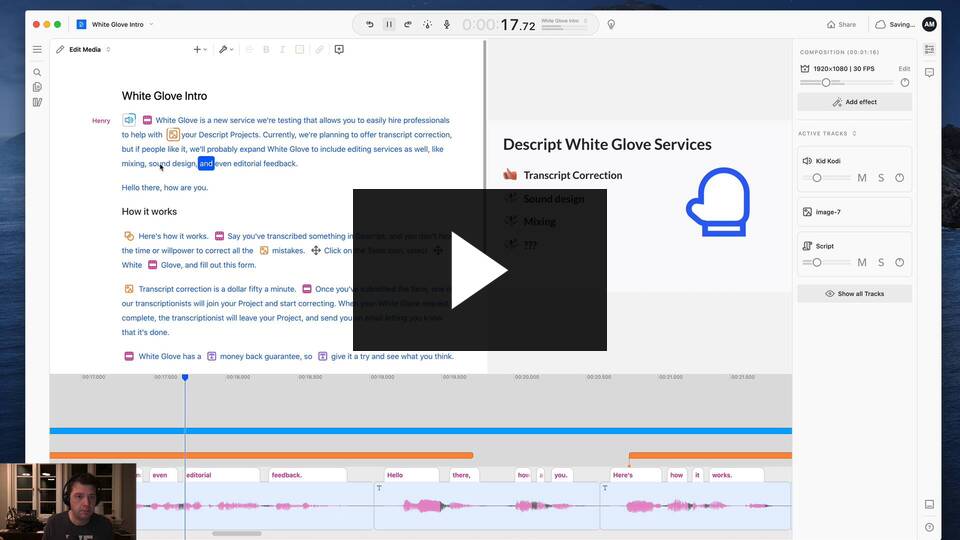Open the comments panel icon on right
Screen dimensions: 960x540
point(929,73)
